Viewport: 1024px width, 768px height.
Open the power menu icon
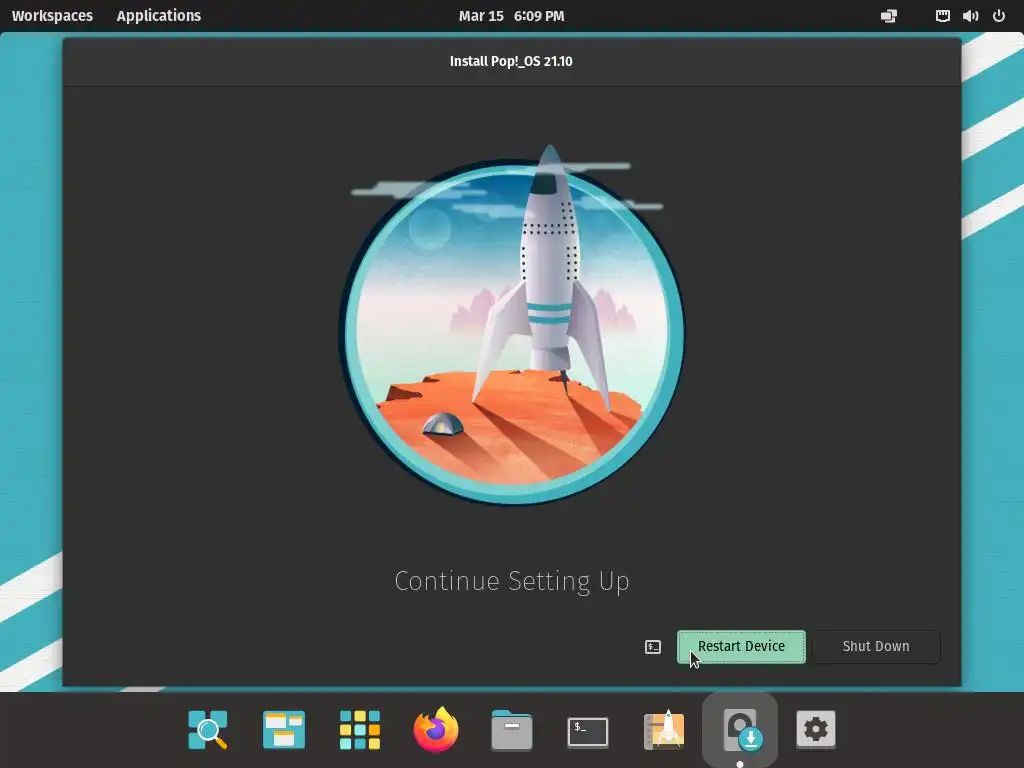point(999,16)
